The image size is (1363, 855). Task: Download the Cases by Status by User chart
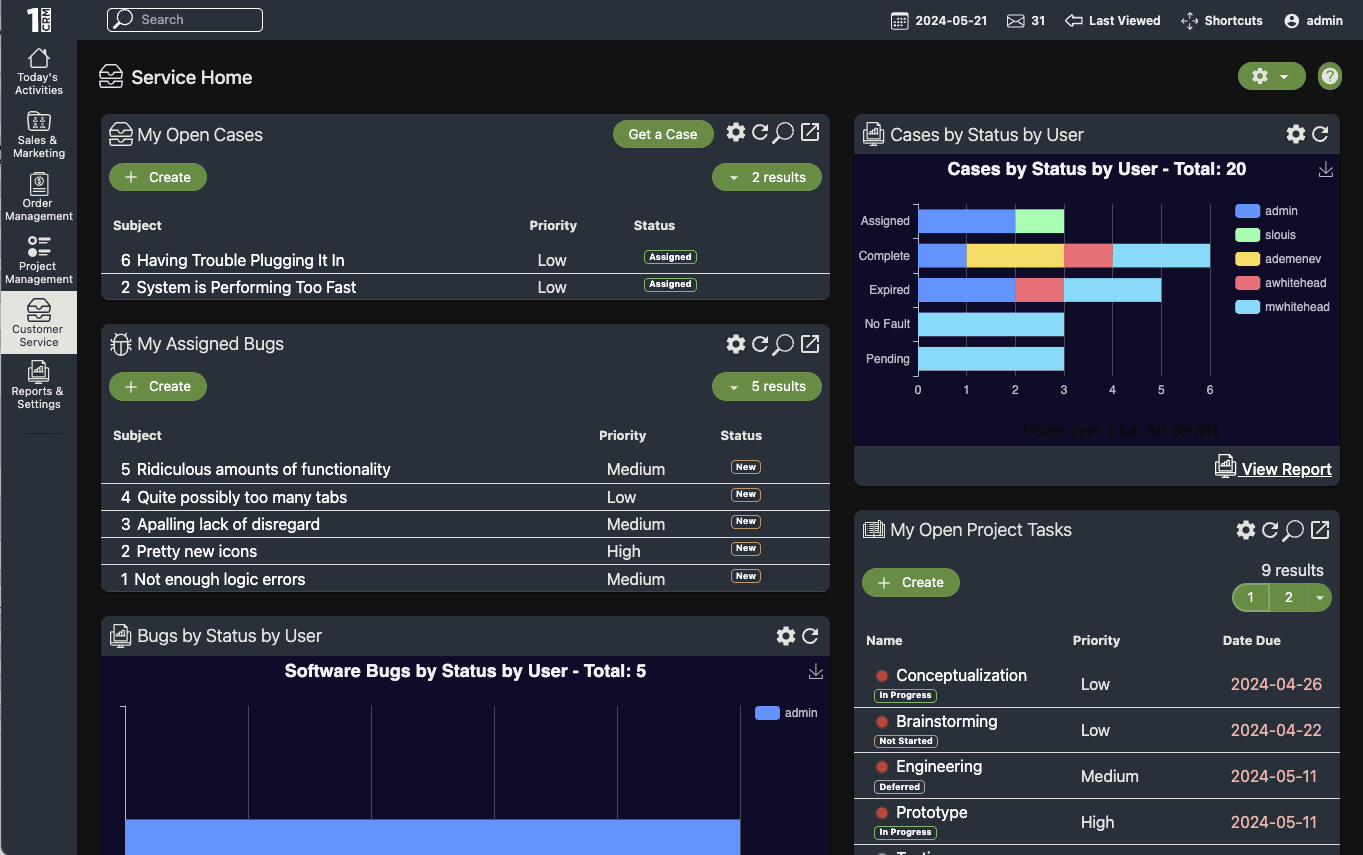pos(1326,170)
